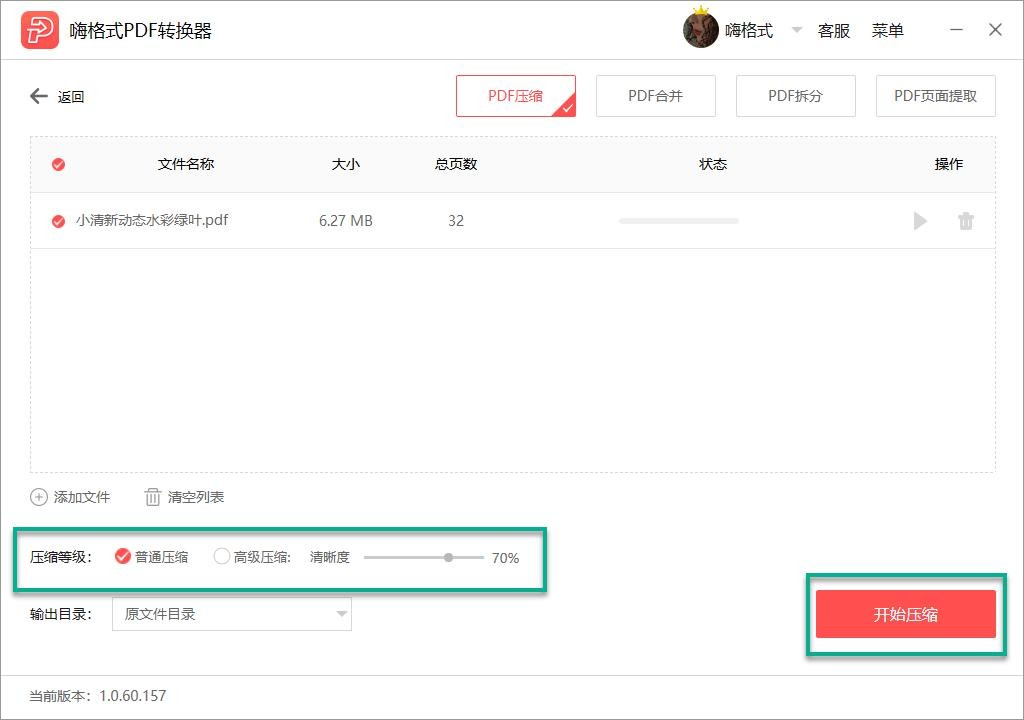
Task: Click the 添加文件 link
Action: coord(82,497)
